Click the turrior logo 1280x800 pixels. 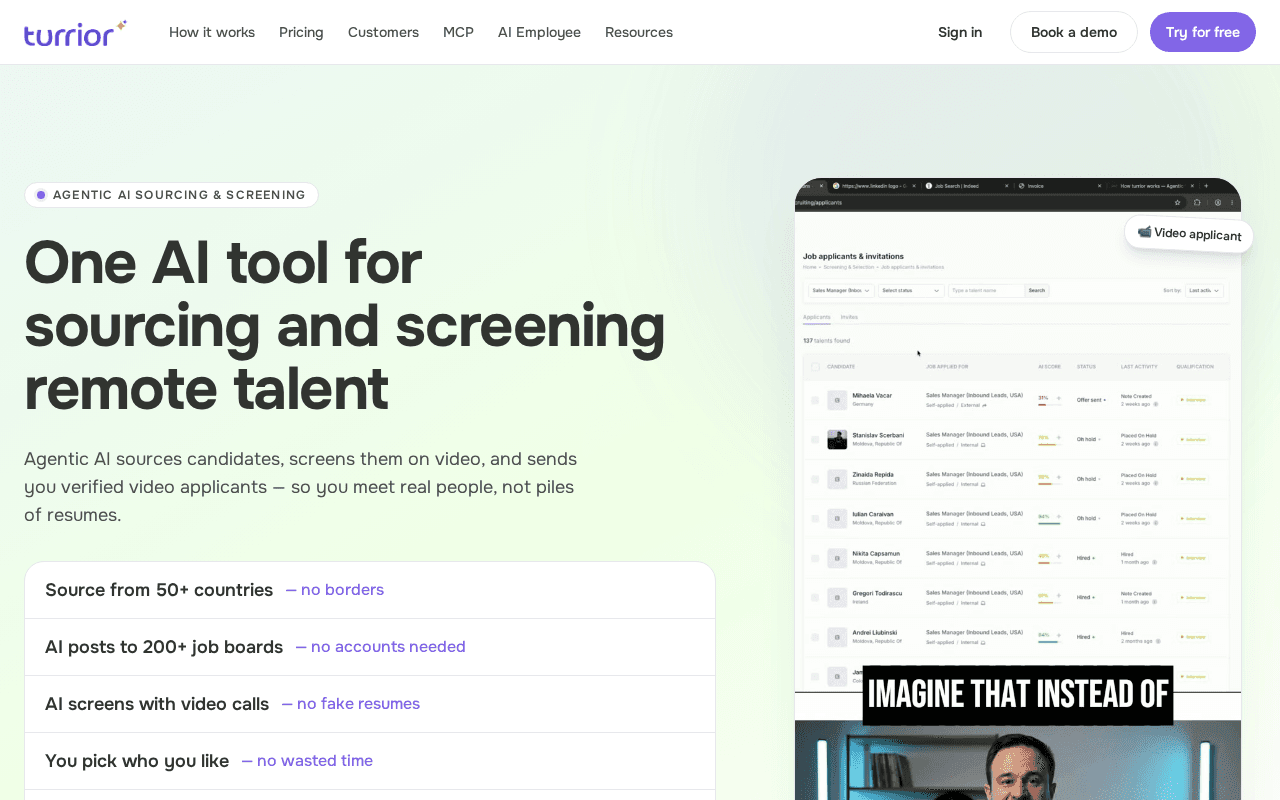click(75, 33)
